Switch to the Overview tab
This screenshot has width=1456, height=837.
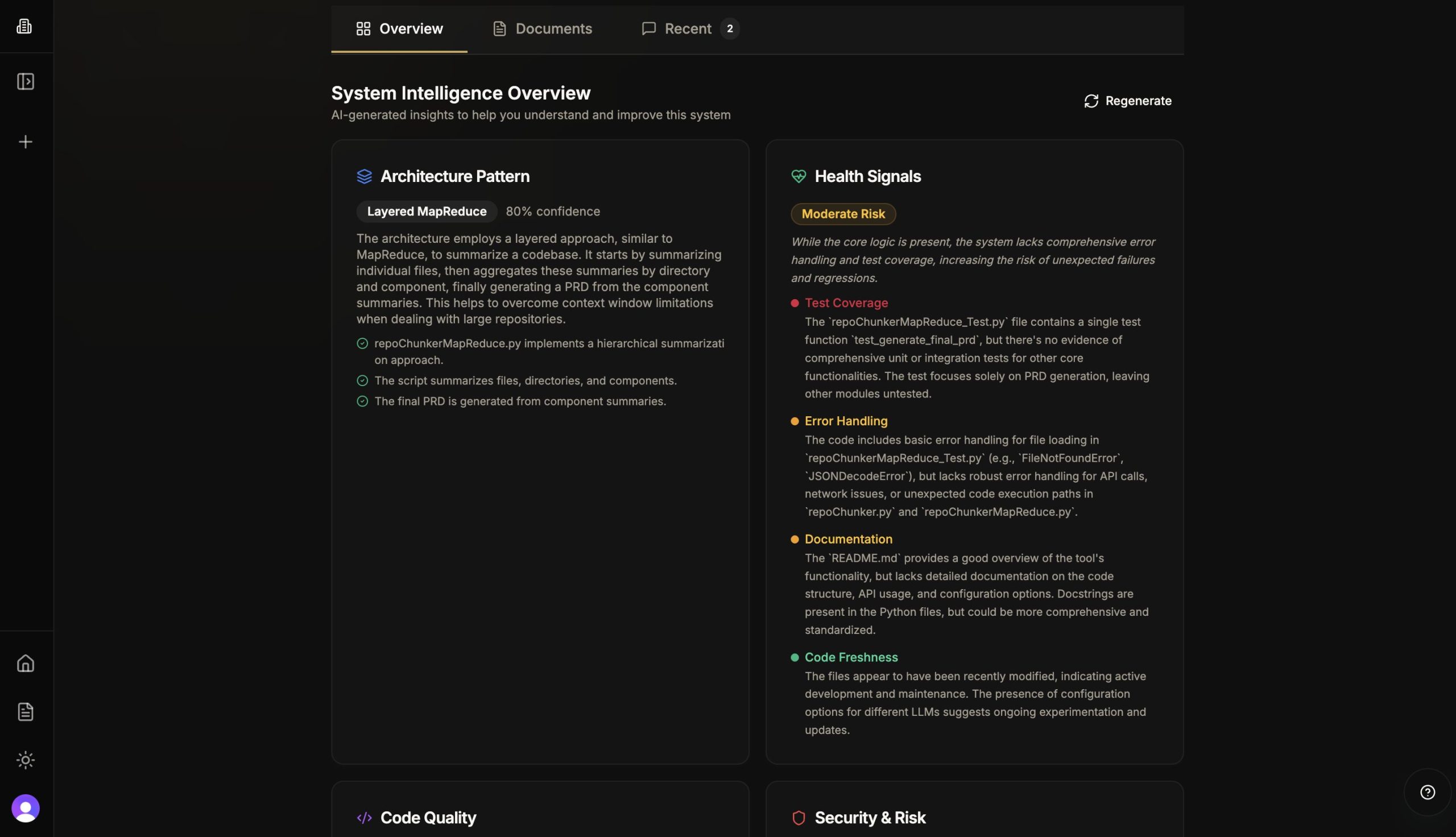(399, 29)
